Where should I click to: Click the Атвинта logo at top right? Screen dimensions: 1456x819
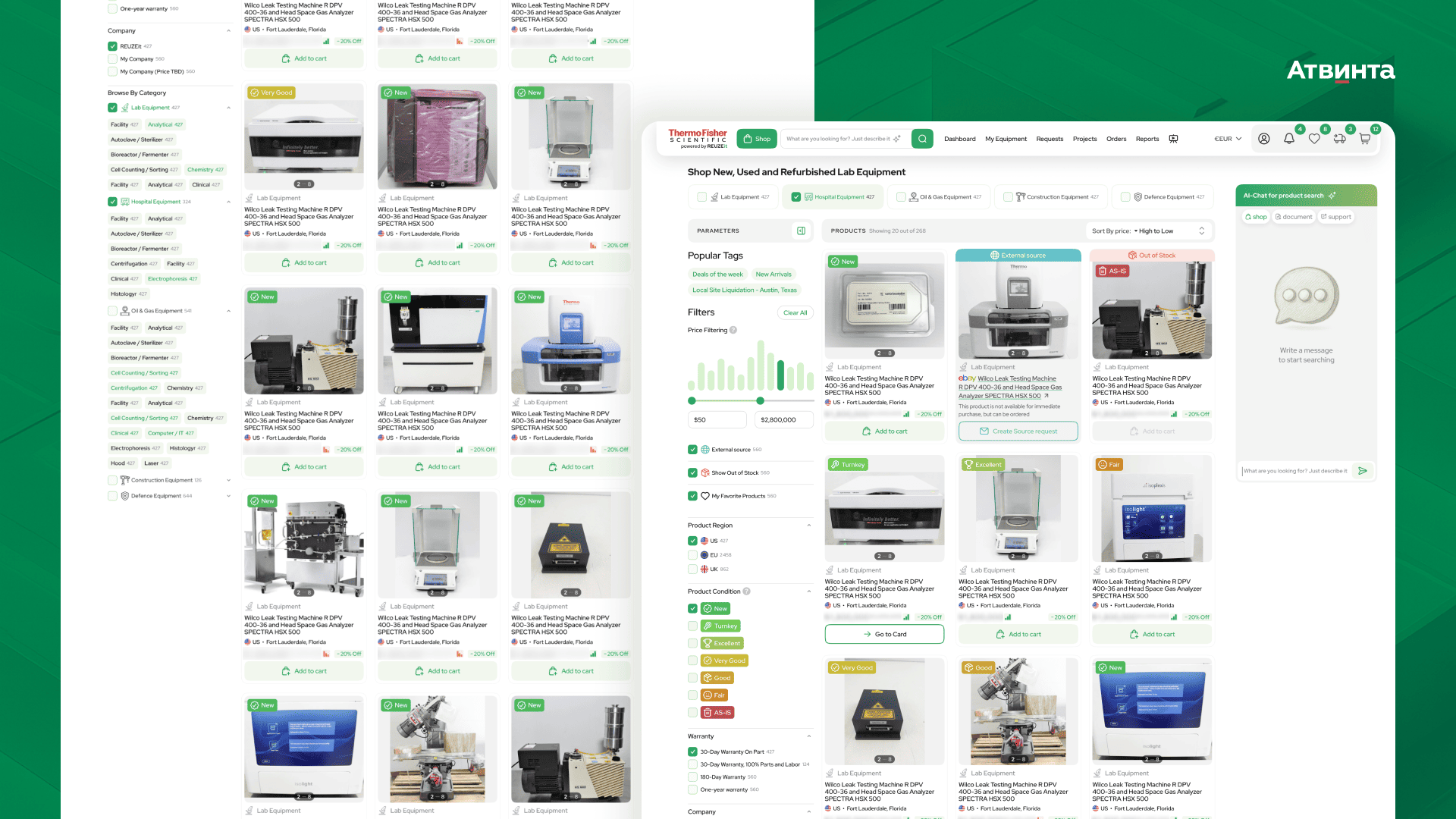tap(1341, 71)
